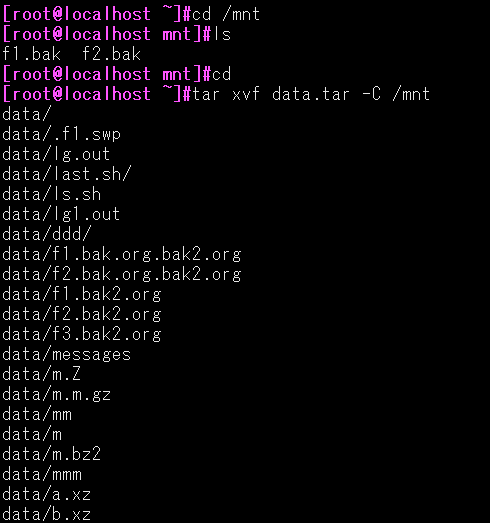Click the data/lg1.out output line

click(x=61, y=214)
